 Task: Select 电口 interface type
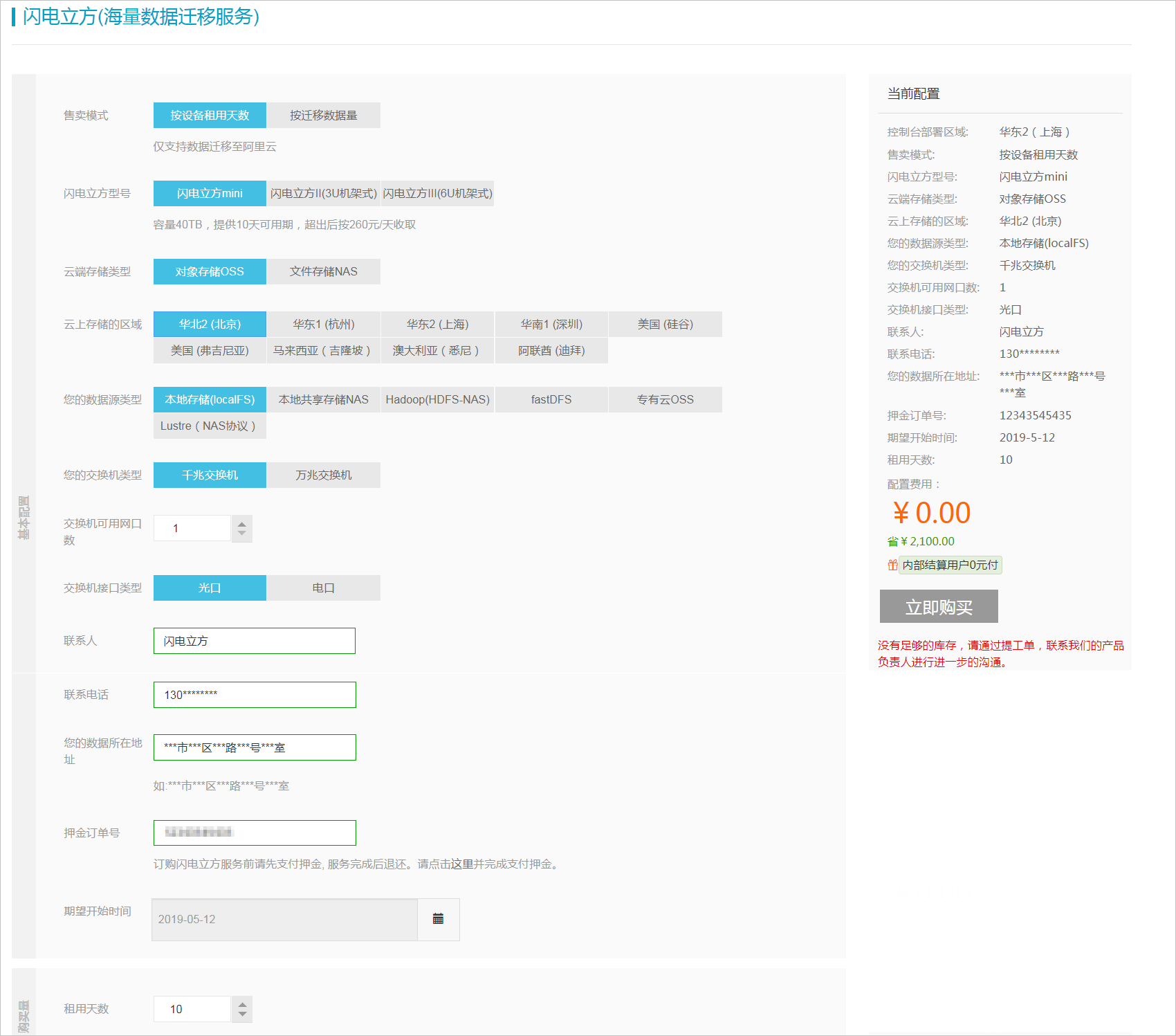(x=324, y=588)
